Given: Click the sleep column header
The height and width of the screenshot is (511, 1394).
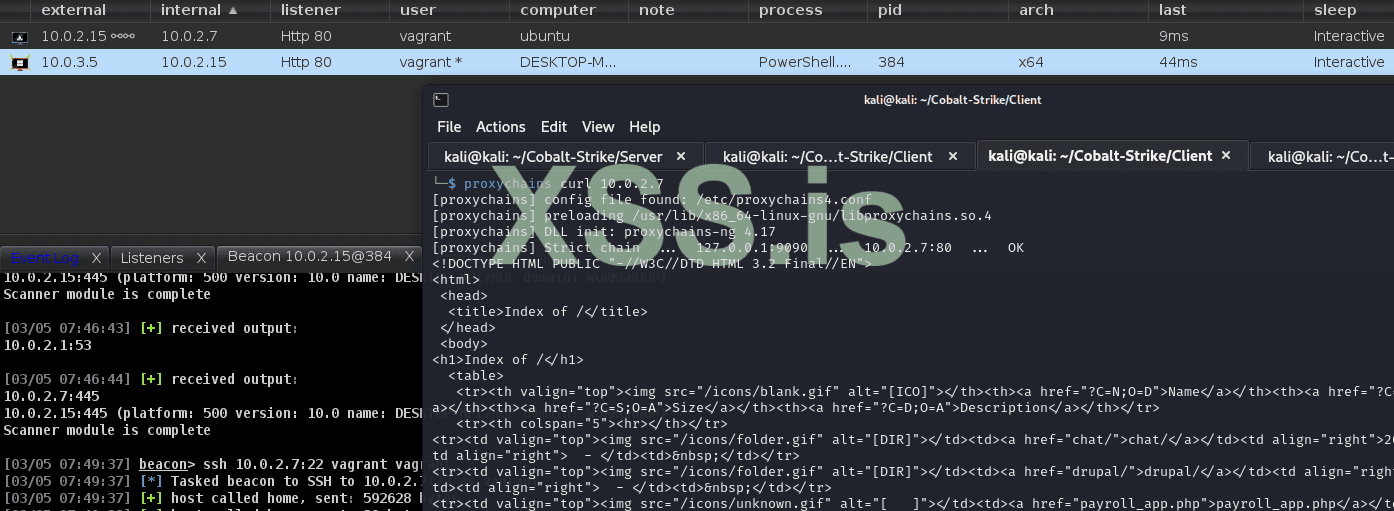Looking at the screenshot, I should click(1335, 10).
